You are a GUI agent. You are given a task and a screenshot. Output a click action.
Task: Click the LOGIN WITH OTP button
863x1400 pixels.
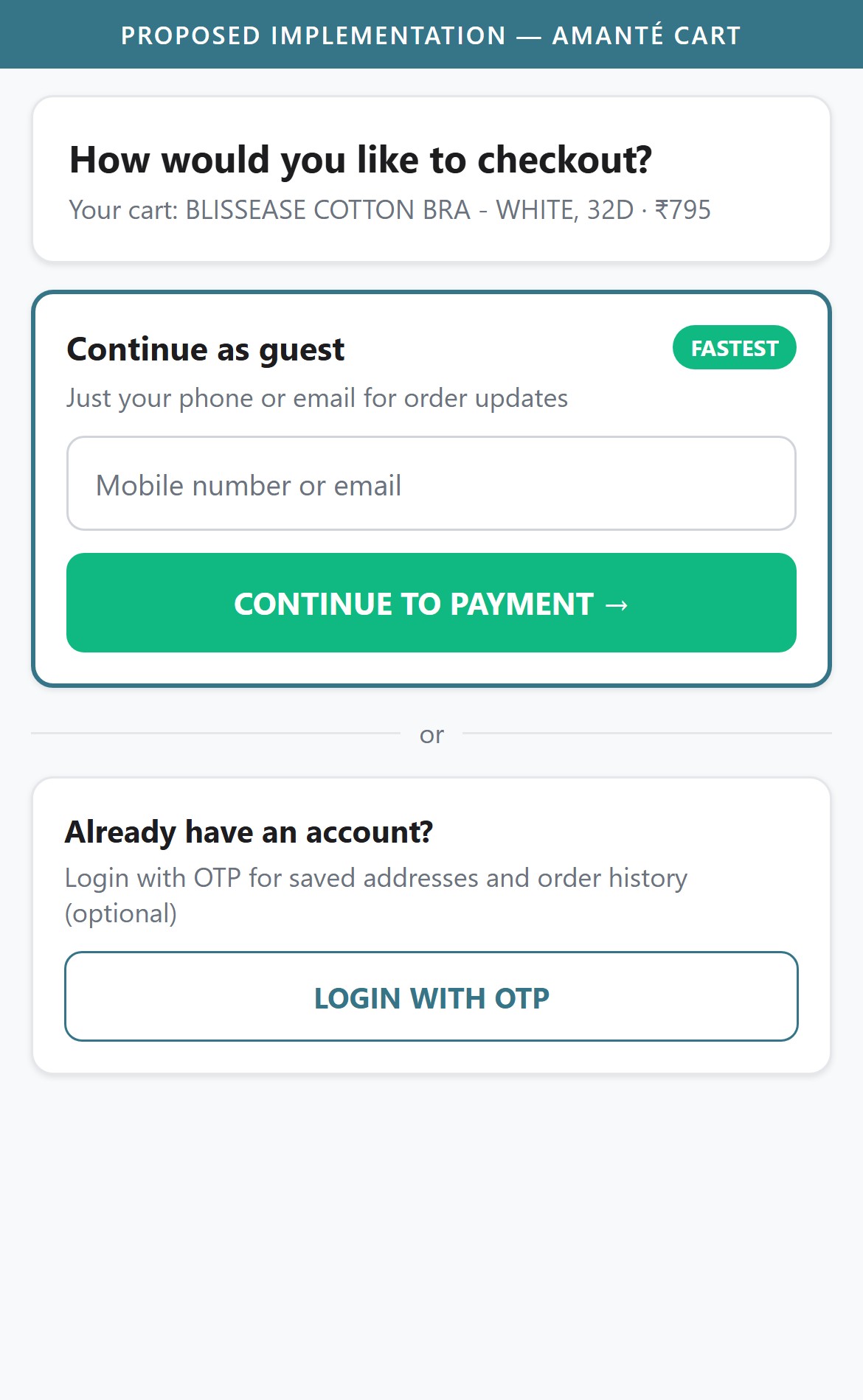431,997
